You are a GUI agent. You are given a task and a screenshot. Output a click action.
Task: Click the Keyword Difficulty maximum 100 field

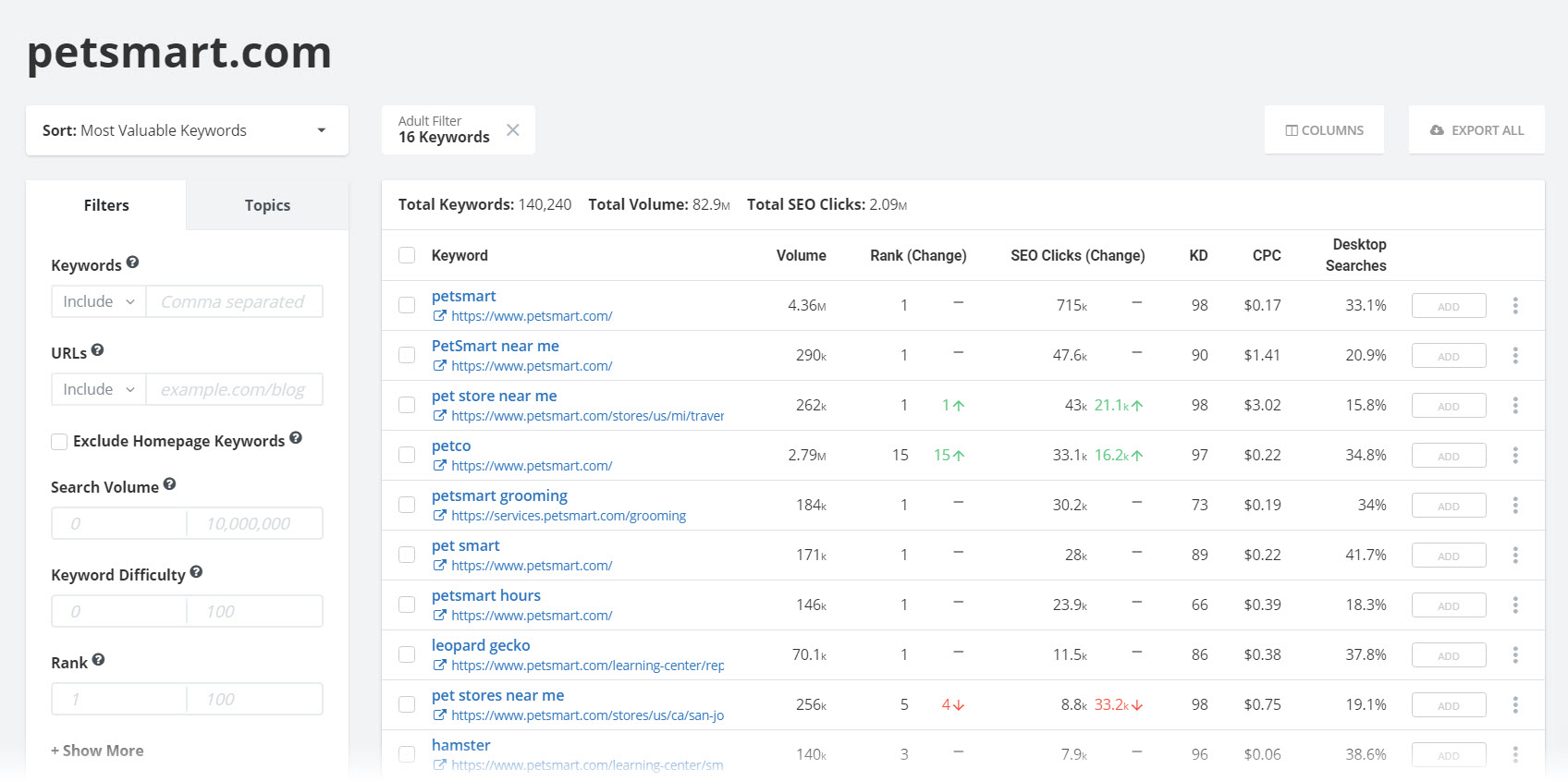255,611
